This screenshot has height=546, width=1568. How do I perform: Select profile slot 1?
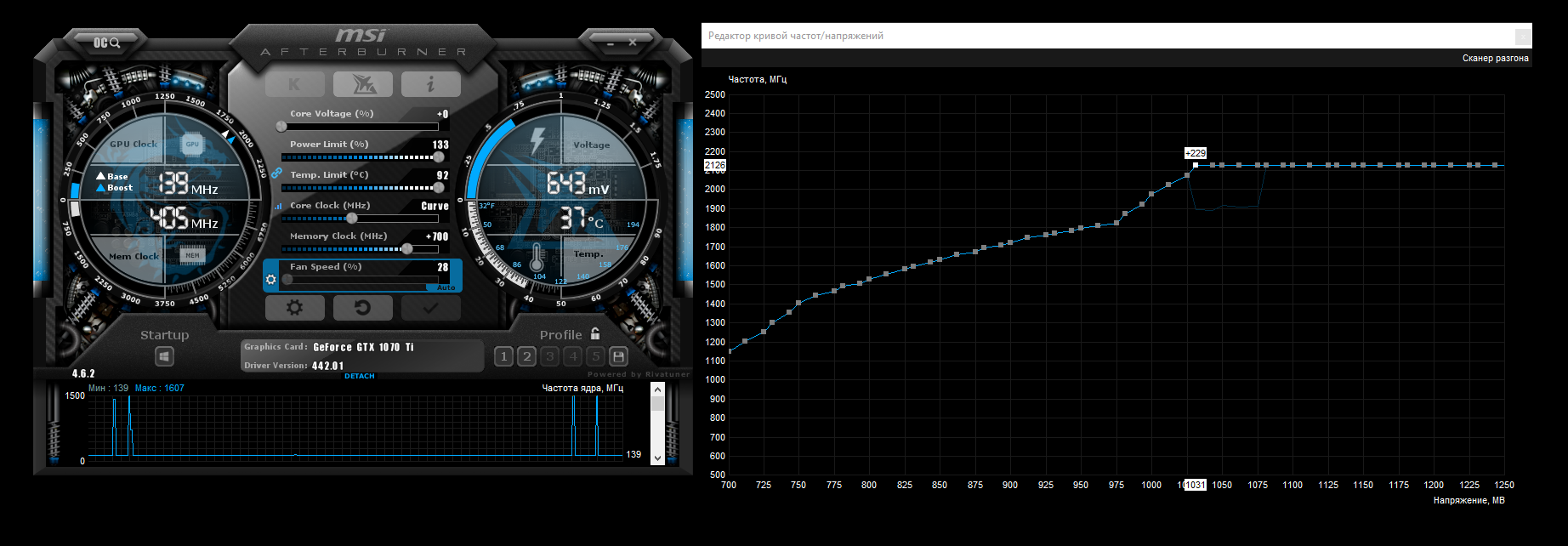(503, 356)
